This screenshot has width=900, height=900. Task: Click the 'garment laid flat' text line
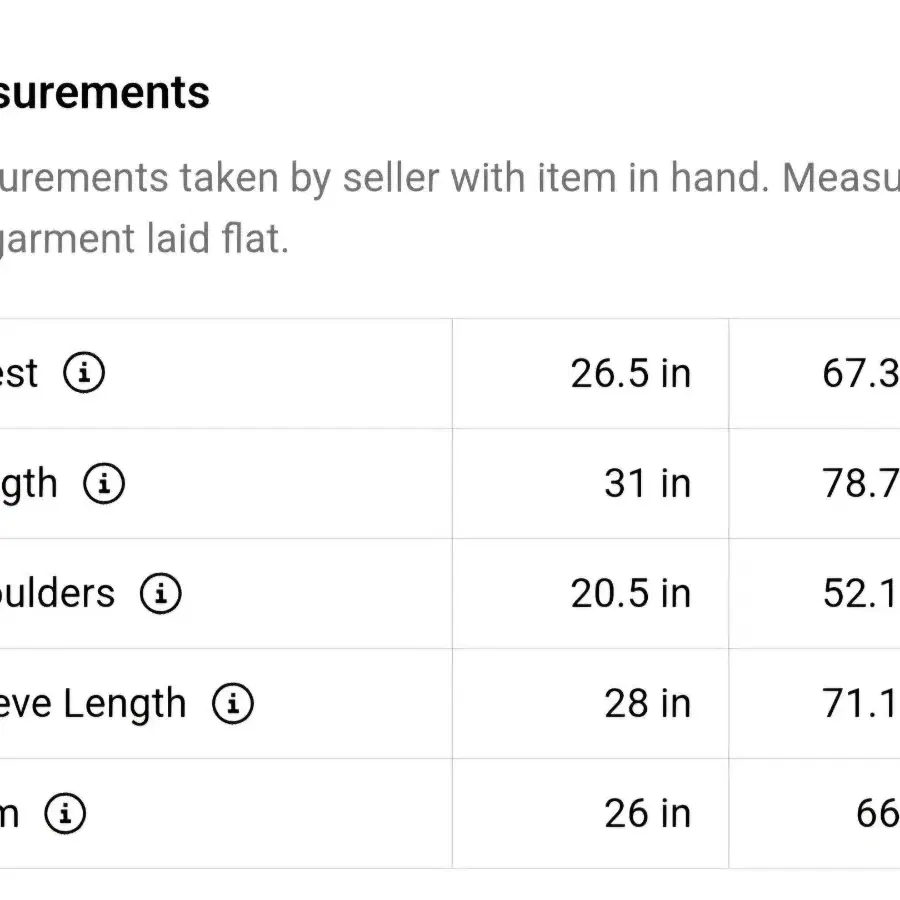coord(143,239)
